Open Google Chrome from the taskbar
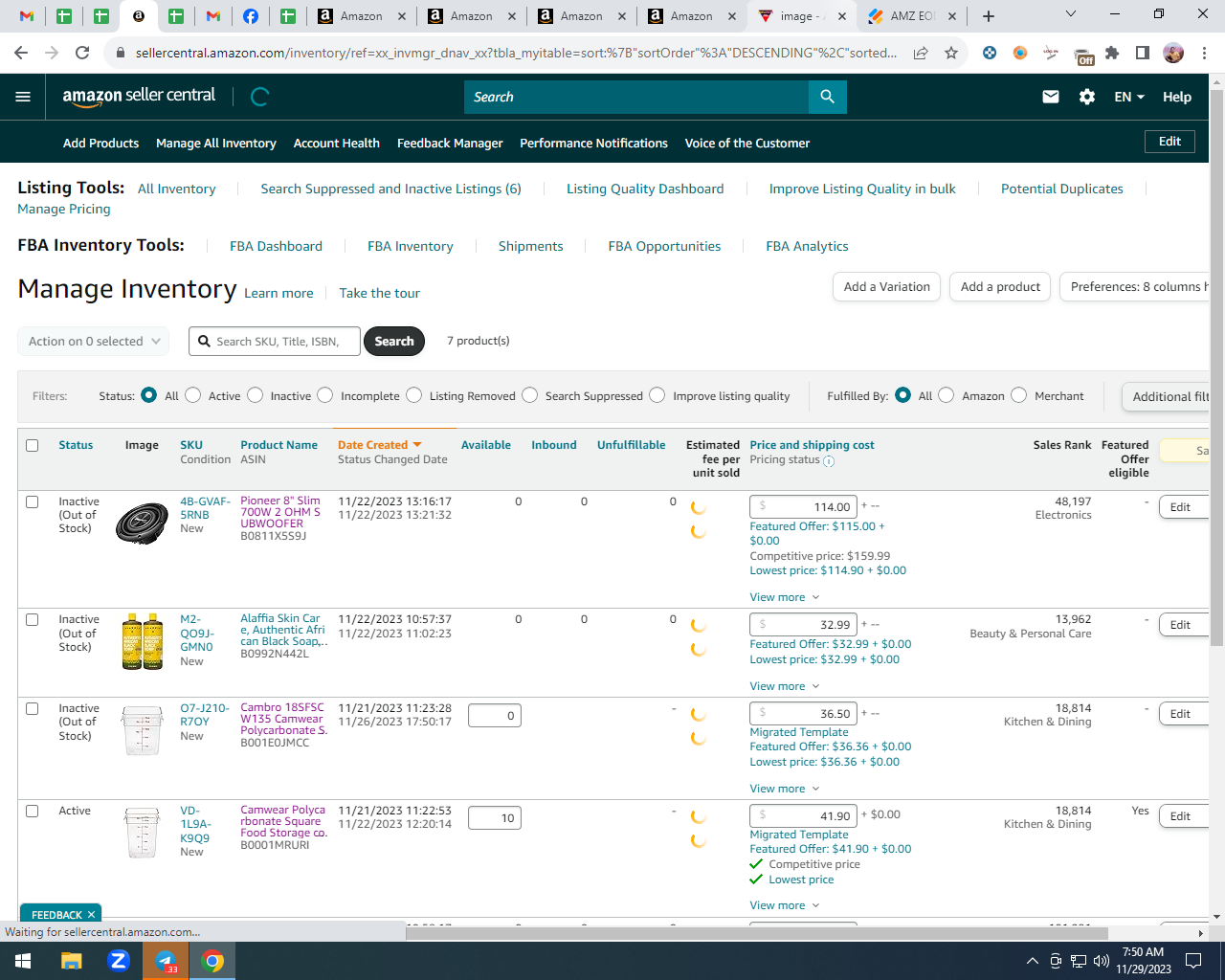Image resolution: width=1225 pixels, height=980 pixels. tap(213, 961)
